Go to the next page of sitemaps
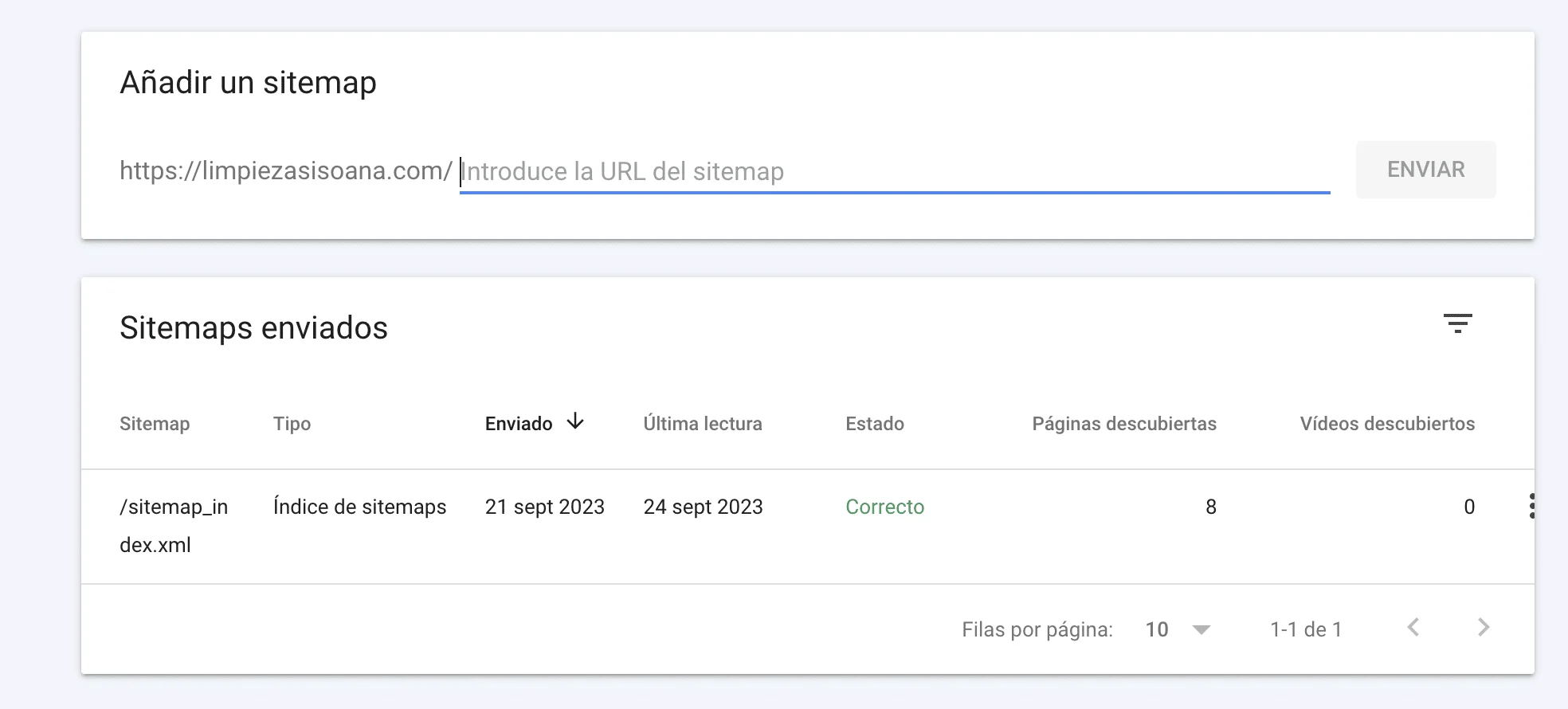Viewport: 1568px width, 709px height. 1484,628
